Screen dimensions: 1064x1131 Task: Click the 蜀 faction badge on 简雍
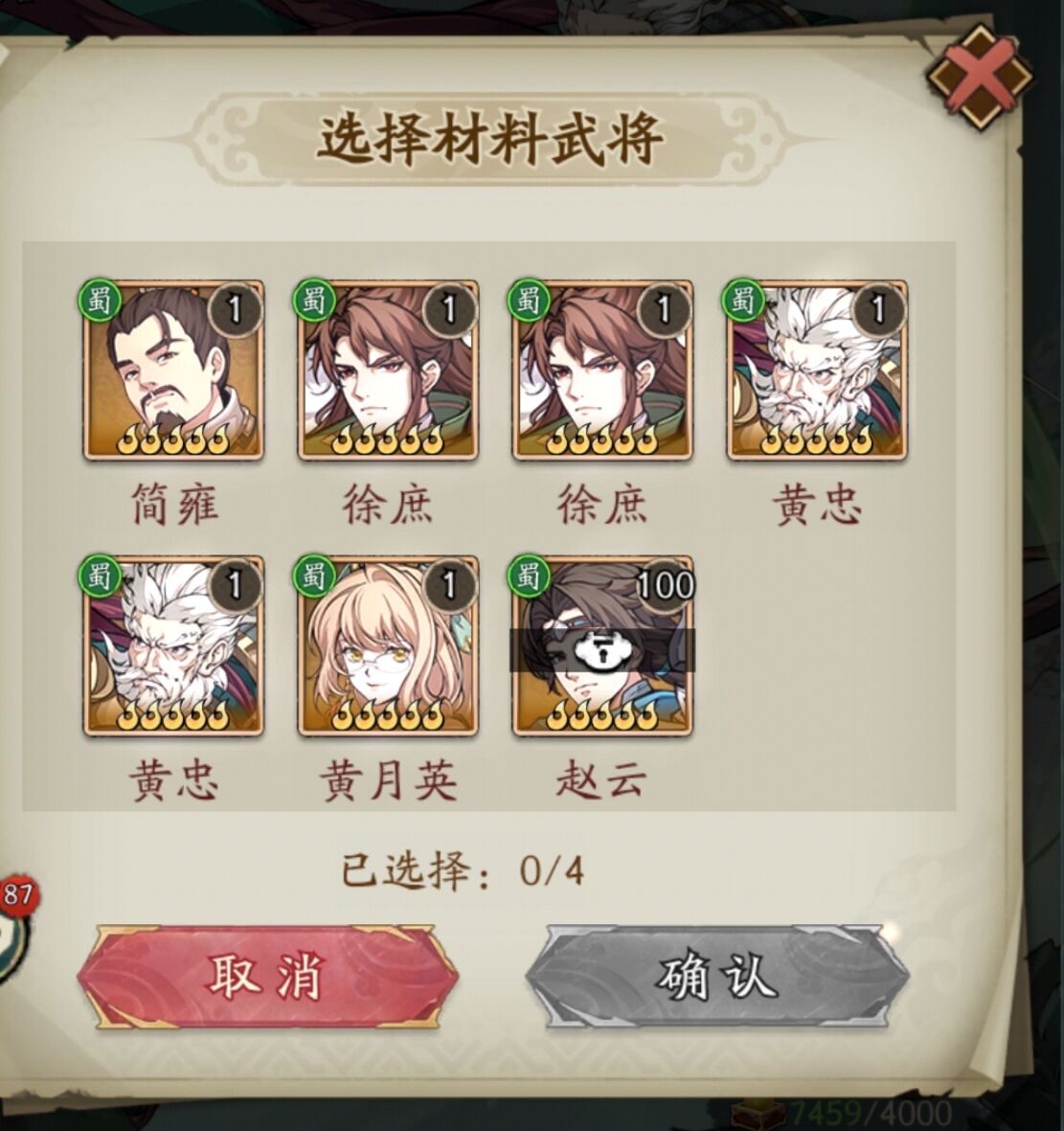99,299
